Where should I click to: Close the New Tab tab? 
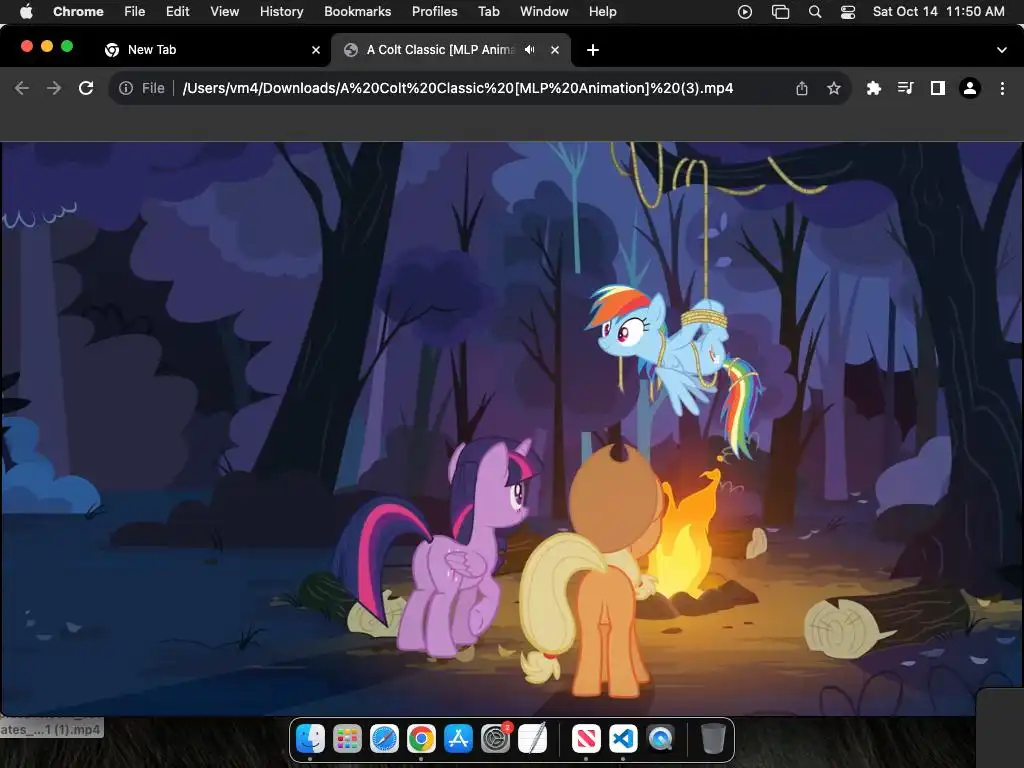(316, 50)
